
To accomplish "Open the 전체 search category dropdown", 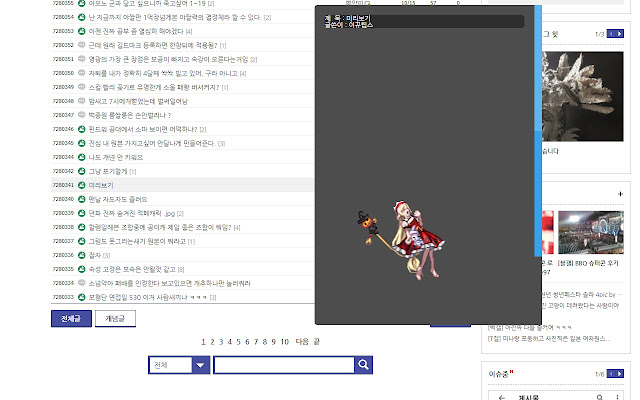I will pyautogui.click(x=179, y=365).
